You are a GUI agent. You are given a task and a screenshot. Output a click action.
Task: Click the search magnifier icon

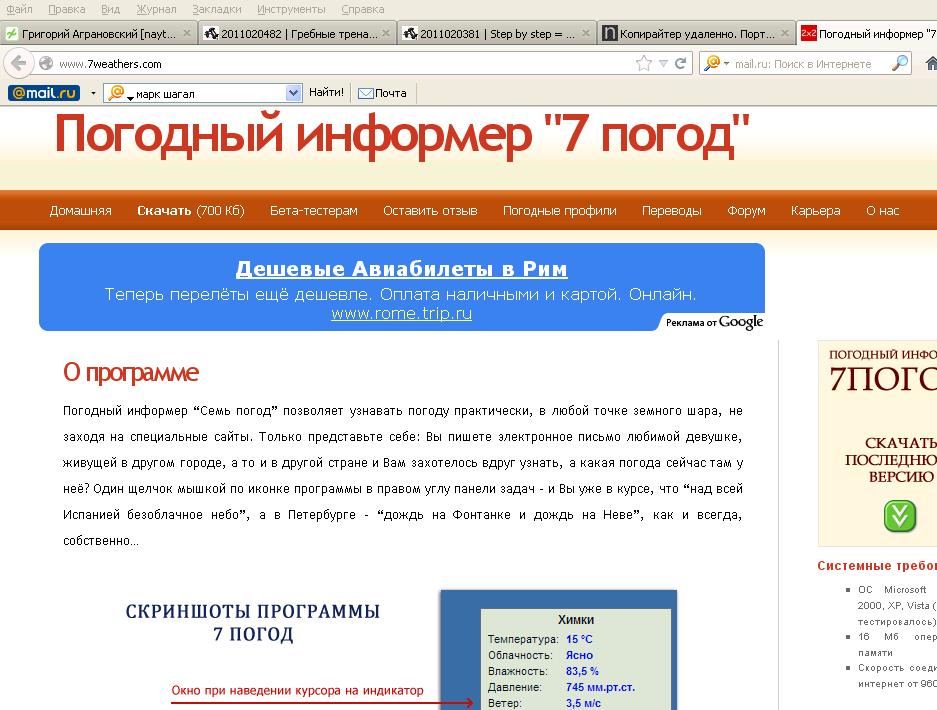pos(899,63)
